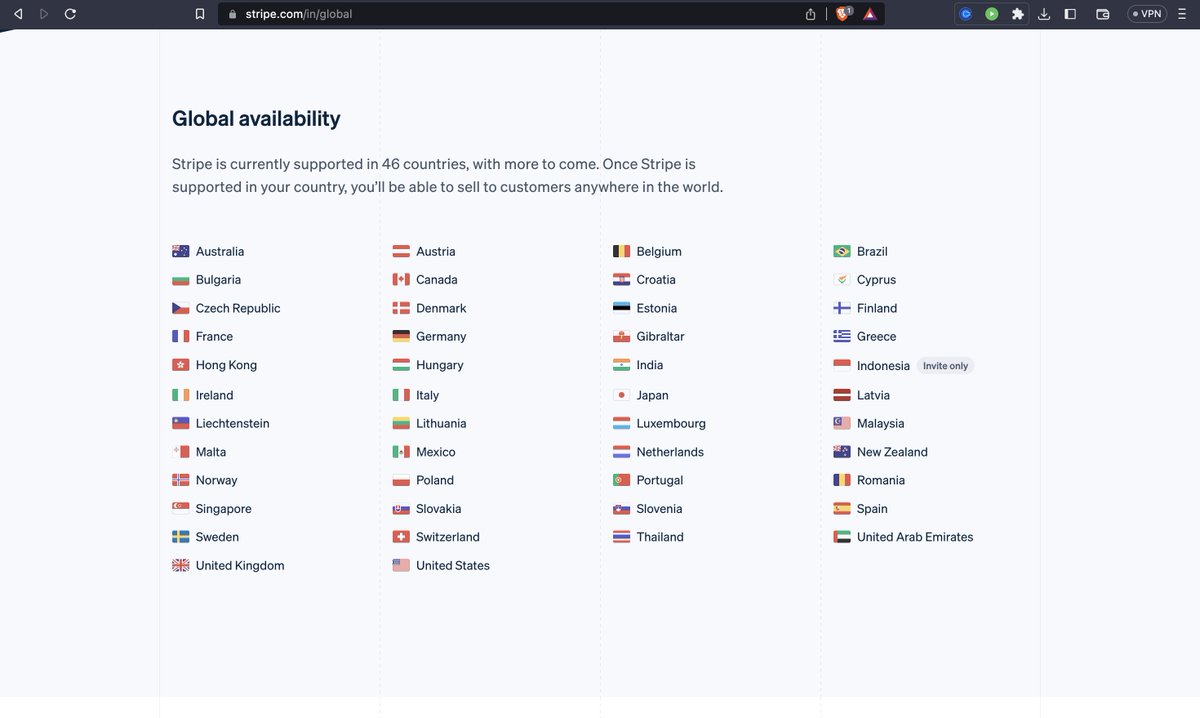Select the Austria country link
The width and height of the screenshot is (1200, 718).
pos(436,251)
